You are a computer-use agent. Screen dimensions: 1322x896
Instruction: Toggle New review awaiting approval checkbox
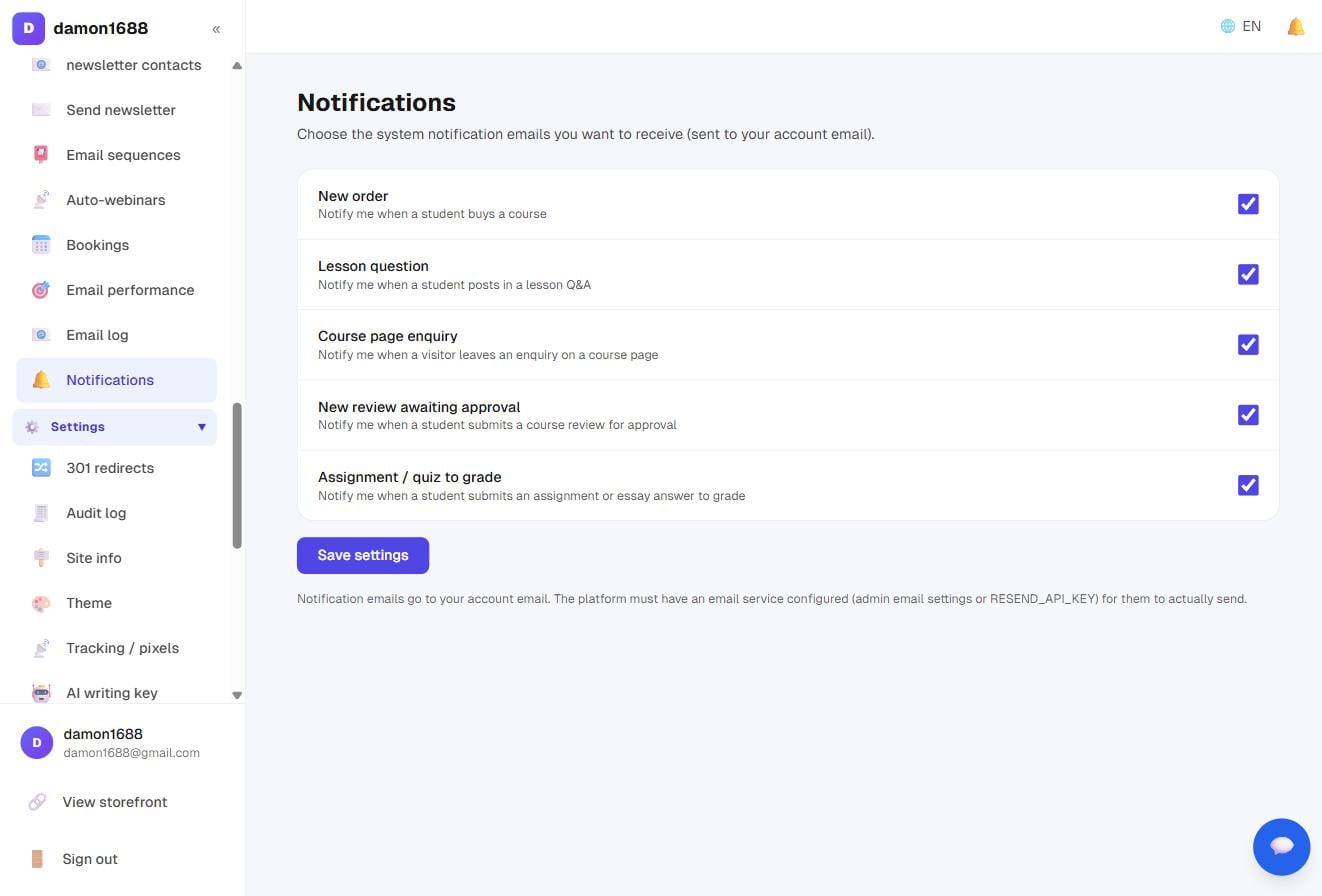click(x=1248, y=415)
